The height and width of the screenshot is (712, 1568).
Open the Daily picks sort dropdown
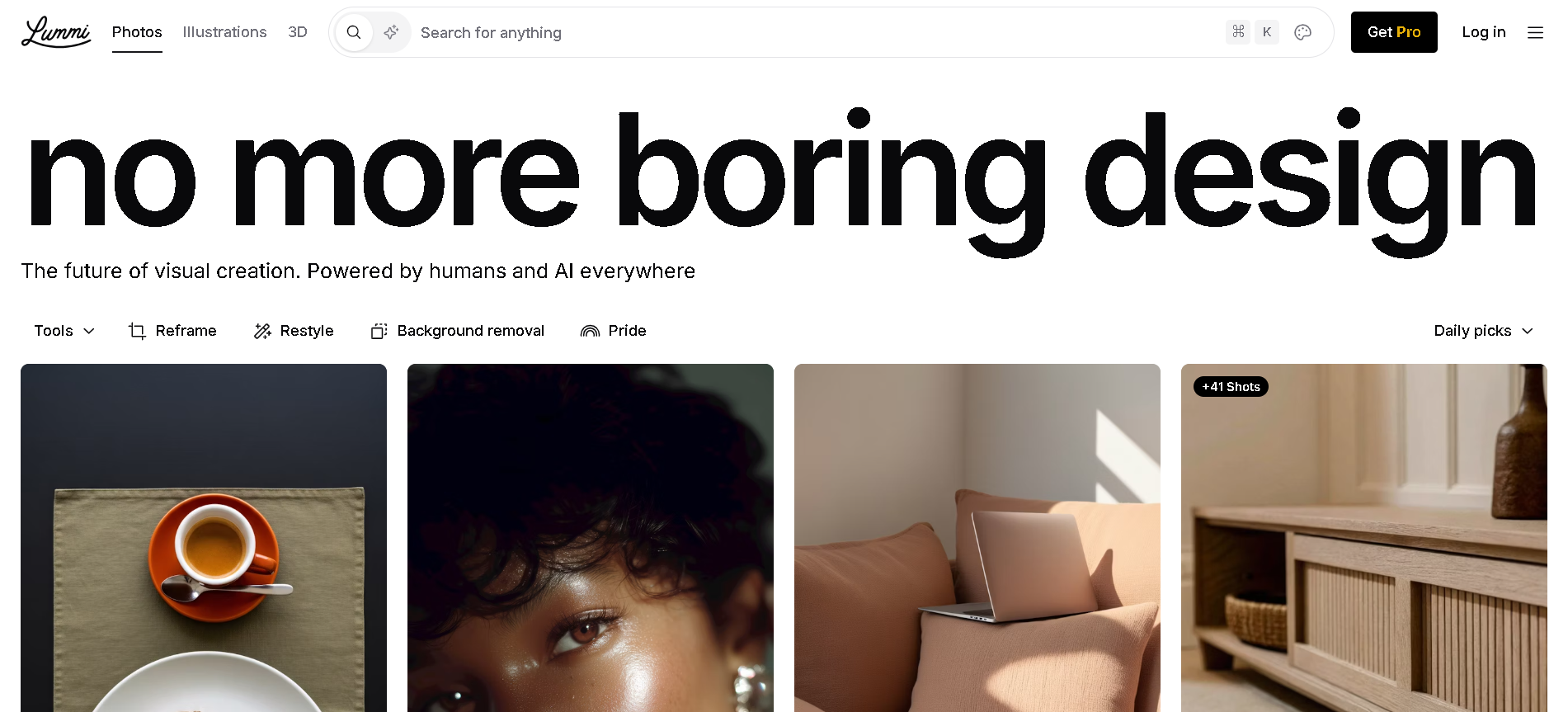point(1483,331)
